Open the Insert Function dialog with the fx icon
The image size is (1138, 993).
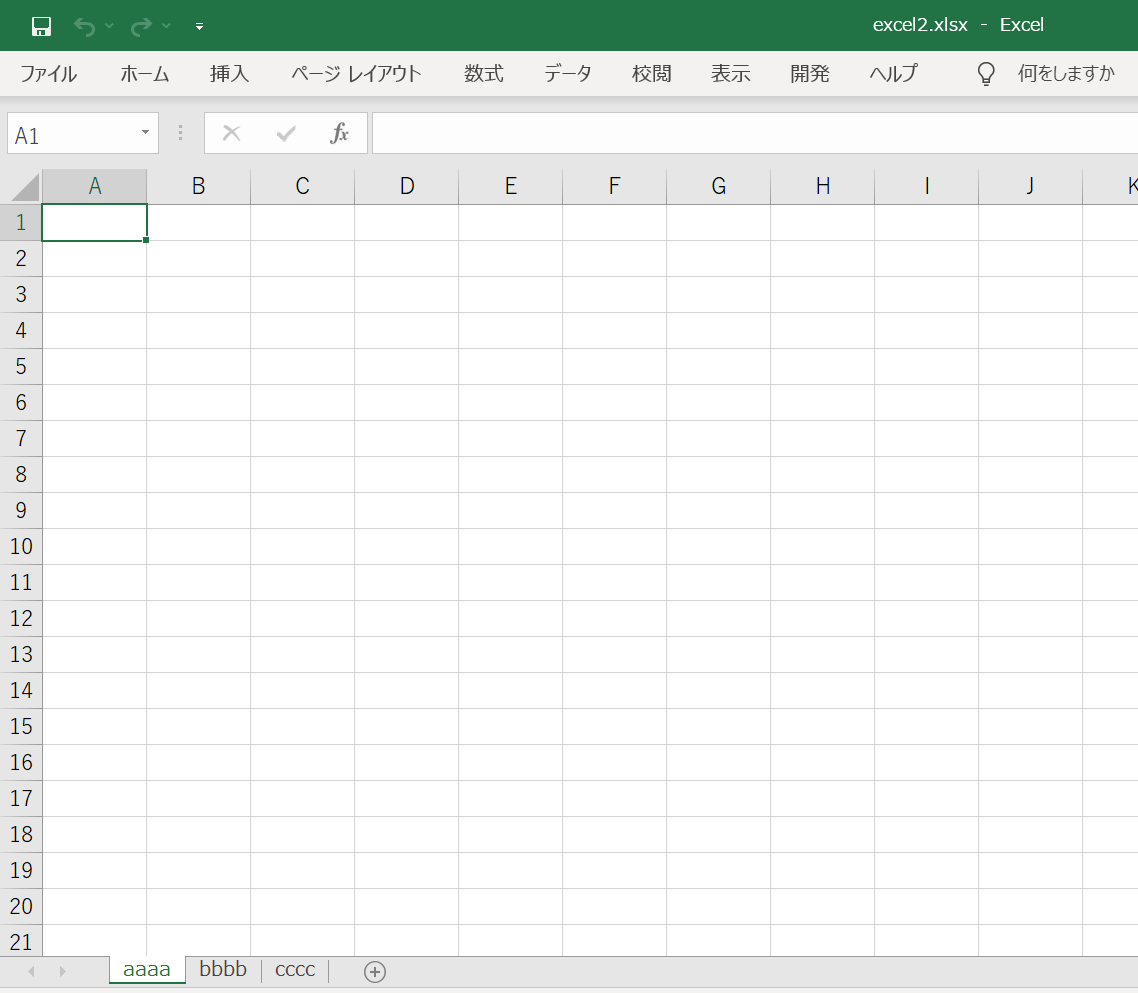pyautogui.click(x=340, y=132)
